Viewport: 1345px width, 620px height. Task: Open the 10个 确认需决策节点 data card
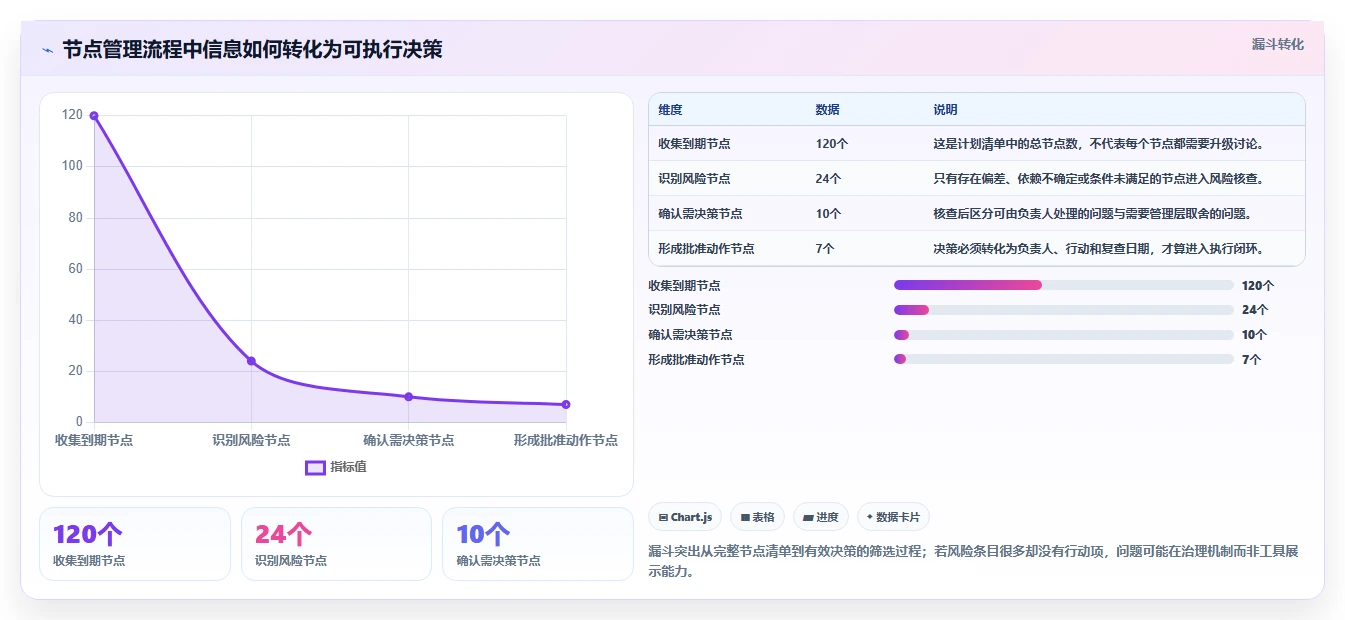[538, 544]
